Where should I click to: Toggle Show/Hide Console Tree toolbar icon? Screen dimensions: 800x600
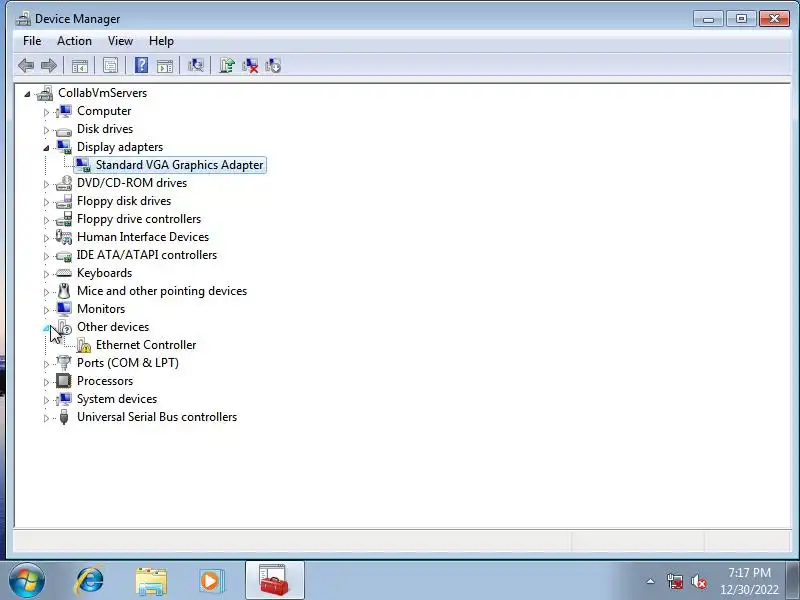coord(80,65)
